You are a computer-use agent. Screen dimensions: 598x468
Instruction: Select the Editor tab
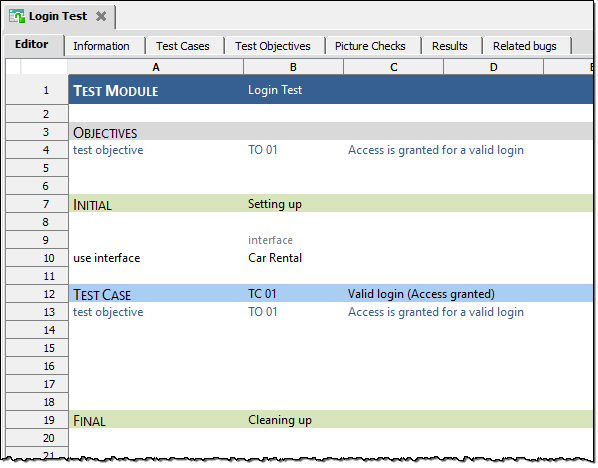click(32, 45)
